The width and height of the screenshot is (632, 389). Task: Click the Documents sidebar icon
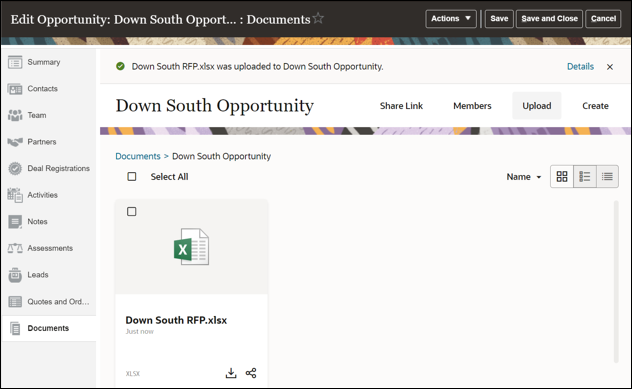(x=15, y=329)
